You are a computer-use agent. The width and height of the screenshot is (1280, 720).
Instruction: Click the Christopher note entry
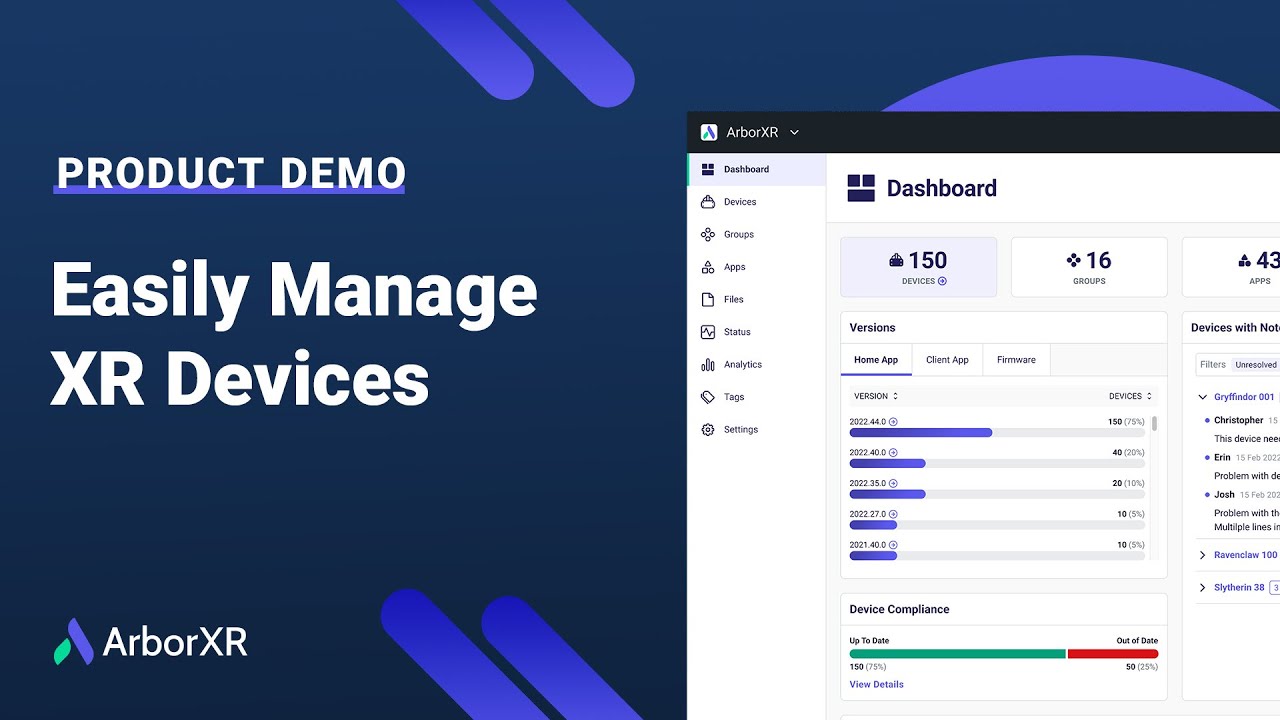click(x=1243, y=430)
